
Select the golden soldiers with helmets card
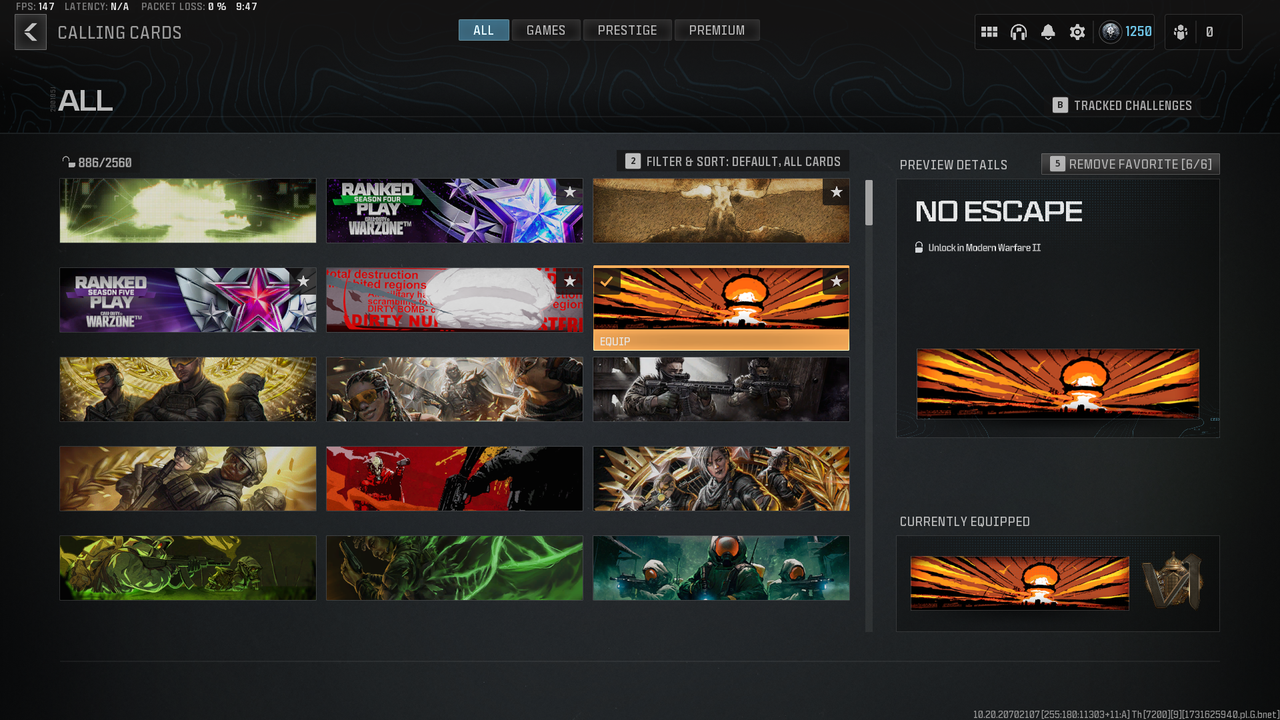[x=188, y=478]
